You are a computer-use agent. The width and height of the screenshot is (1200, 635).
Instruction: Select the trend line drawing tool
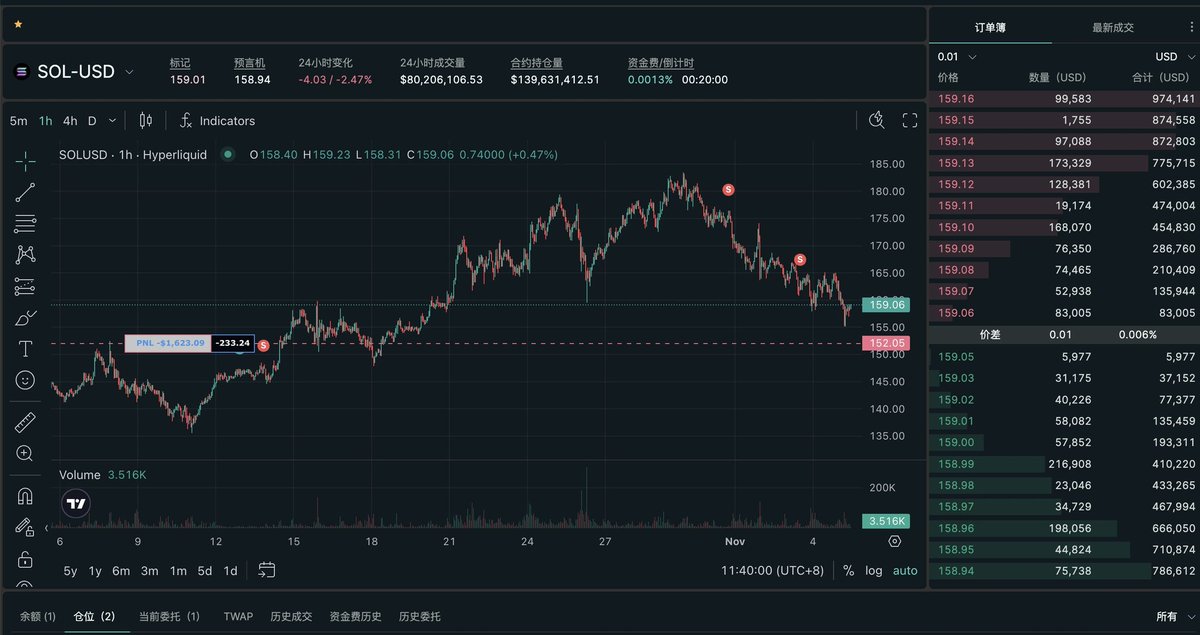(x=25, y=192)
